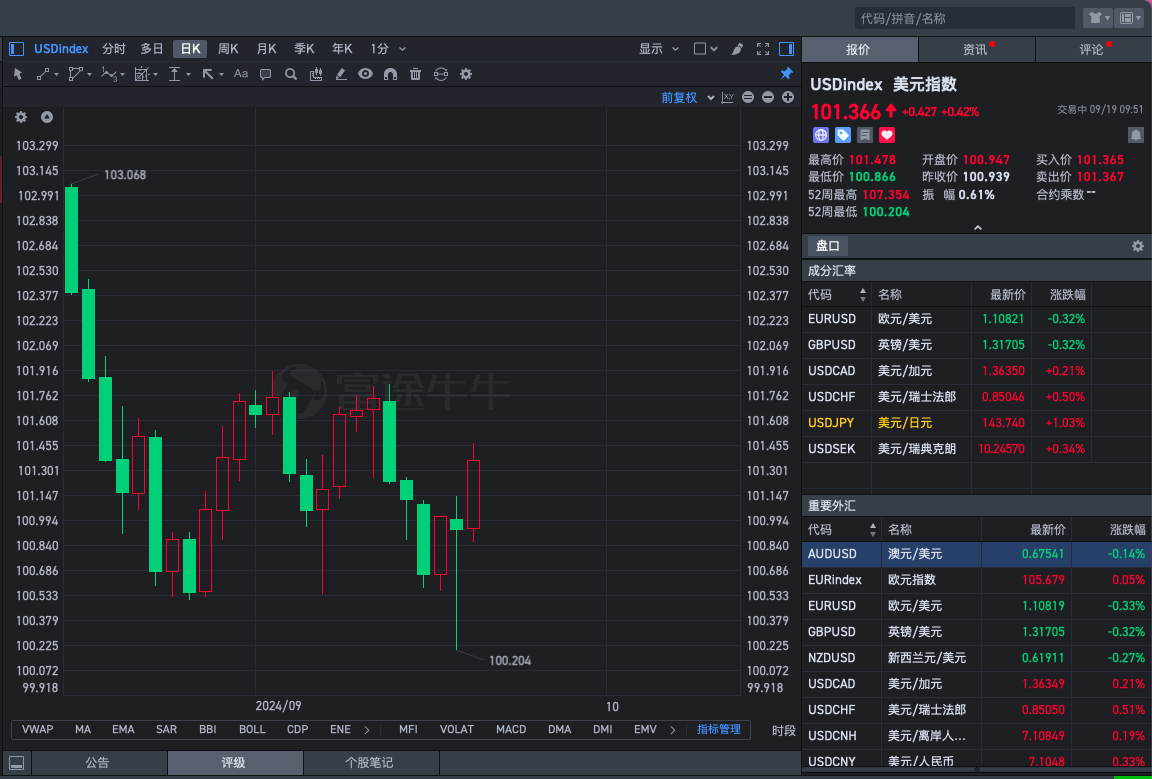
Task: Select the 评级 bottom tab
Action: point(235,763)
